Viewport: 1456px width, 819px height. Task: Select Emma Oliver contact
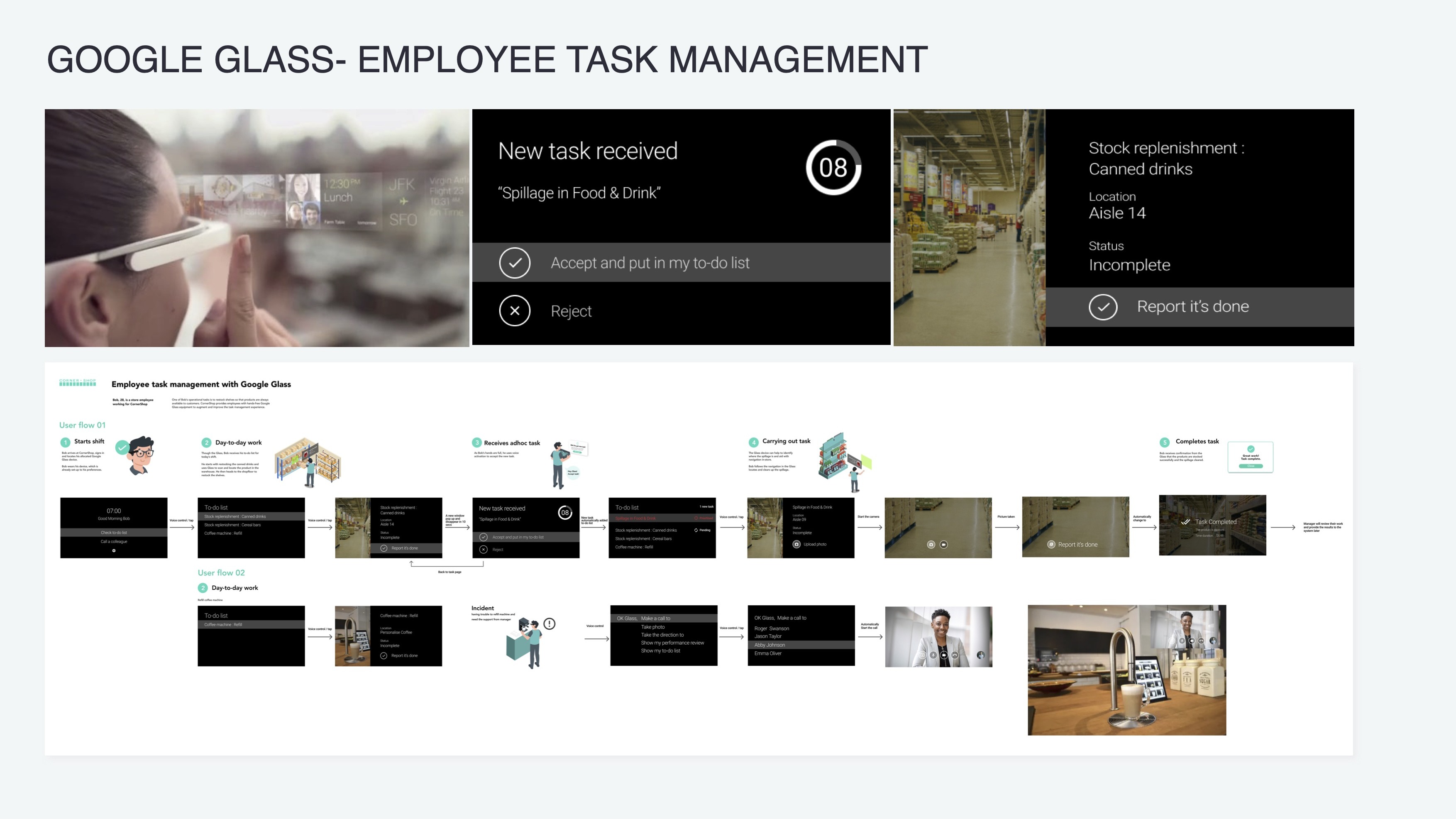click(x=767, y=653)
